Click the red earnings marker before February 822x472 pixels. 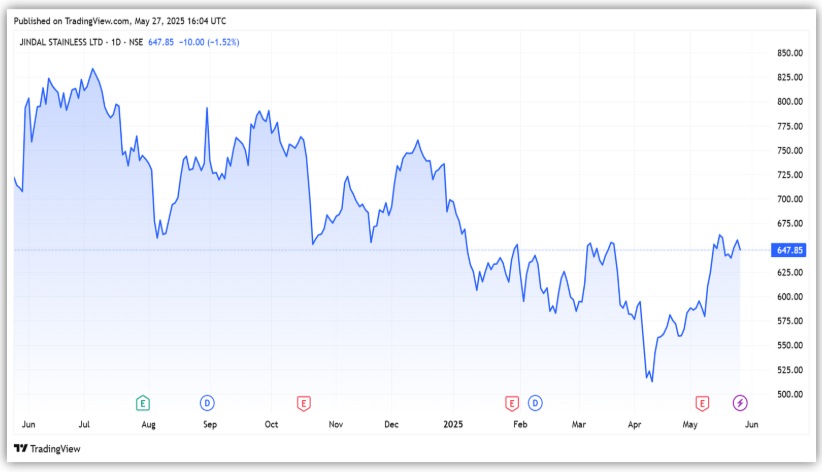pos(512,403)
